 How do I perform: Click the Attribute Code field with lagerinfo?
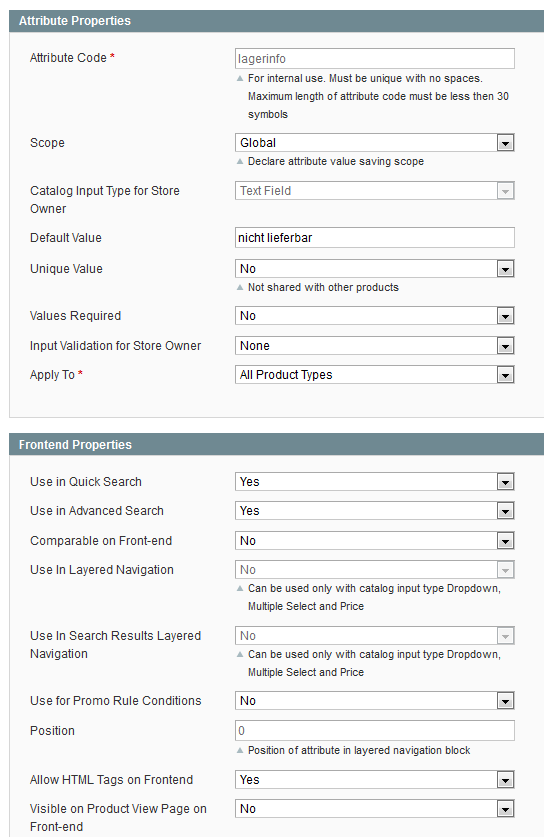(374, 59)
